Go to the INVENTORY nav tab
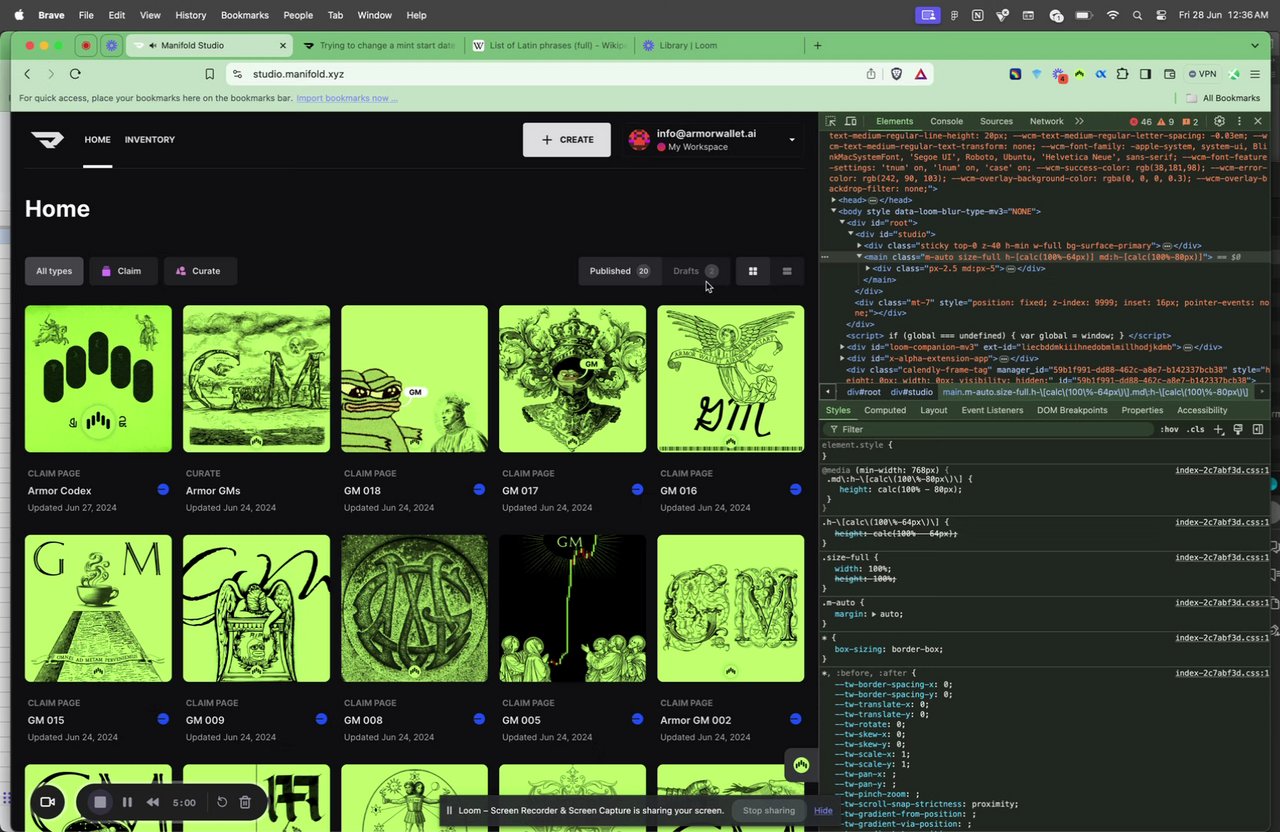This screenshot has width=1280, height=832. tap(150, 140)
